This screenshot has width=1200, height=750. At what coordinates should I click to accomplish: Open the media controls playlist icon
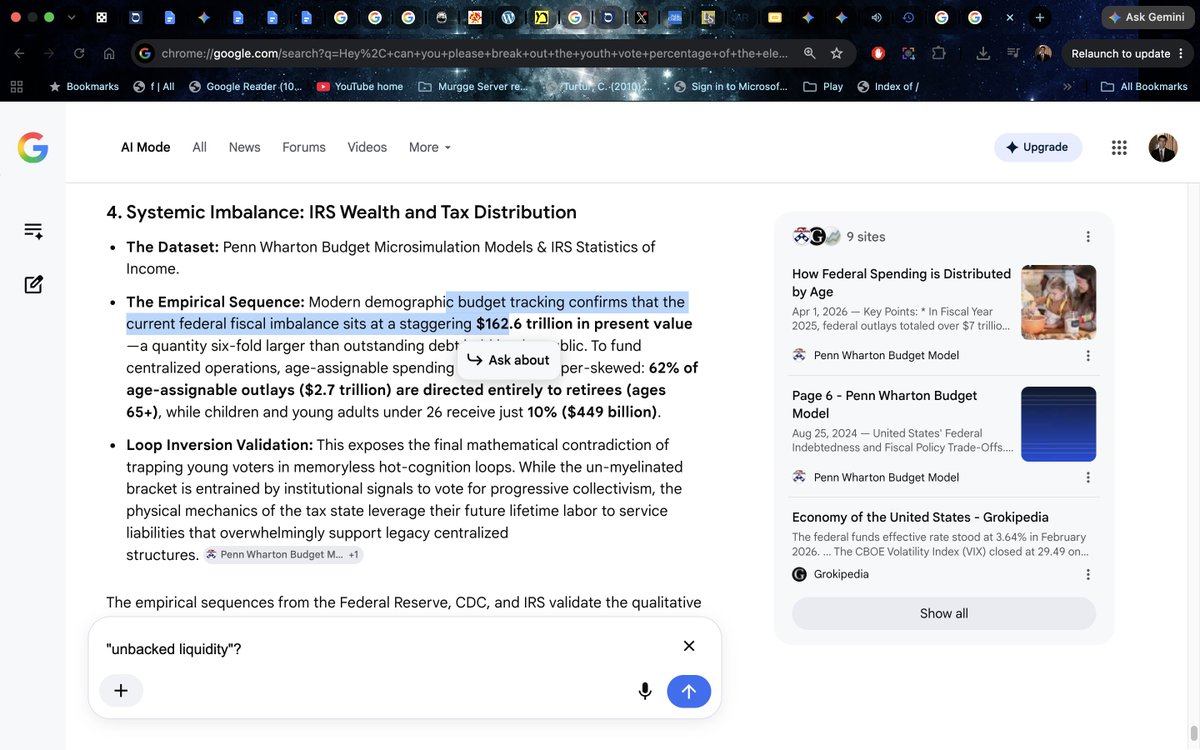coord(1013,54)
